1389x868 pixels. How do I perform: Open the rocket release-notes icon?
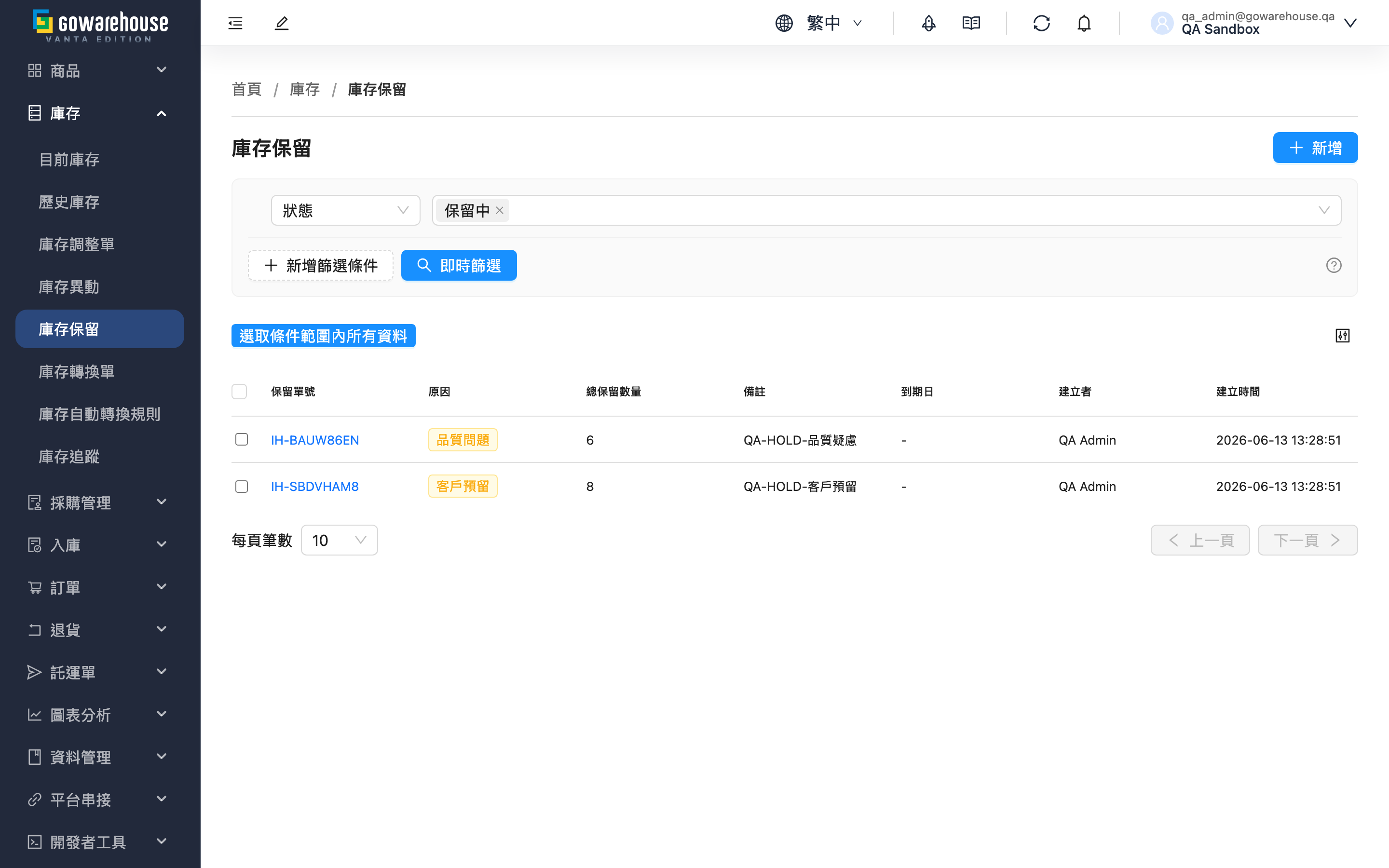[x=929, y=23]
